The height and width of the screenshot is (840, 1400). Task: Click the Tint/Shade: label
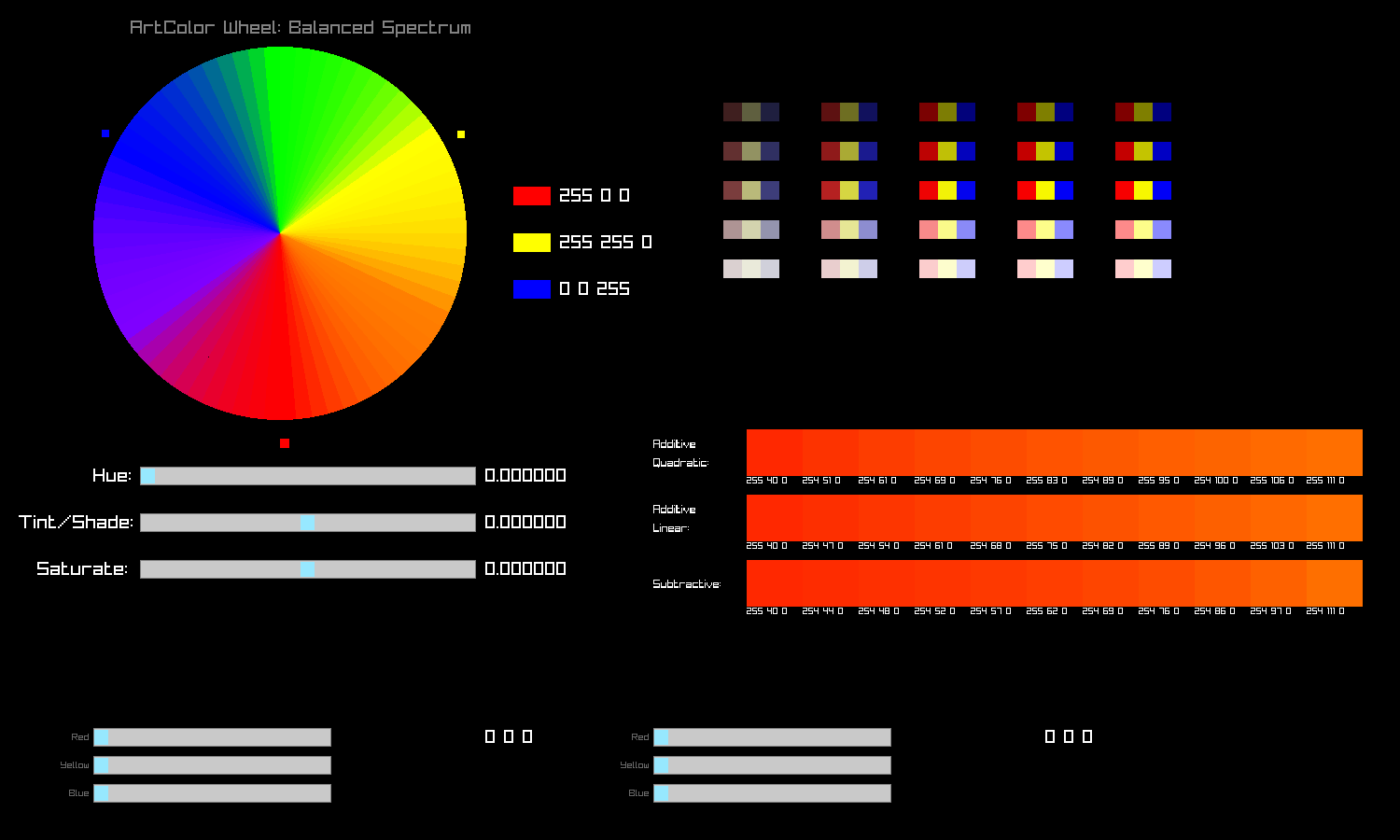[77, 523]
